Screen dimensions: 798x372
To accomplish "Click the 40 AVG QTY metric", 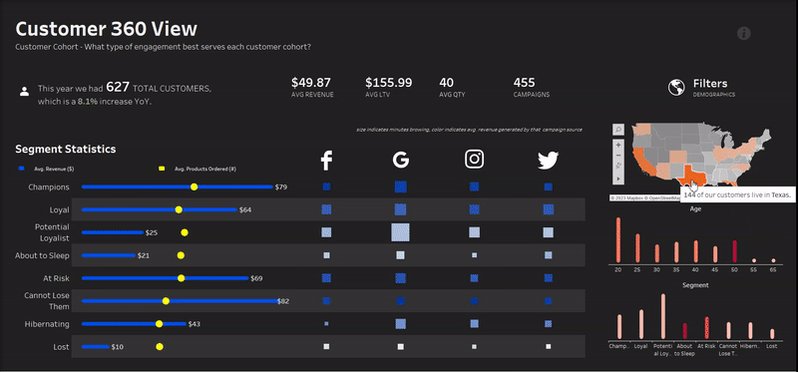I will [452, 87].
